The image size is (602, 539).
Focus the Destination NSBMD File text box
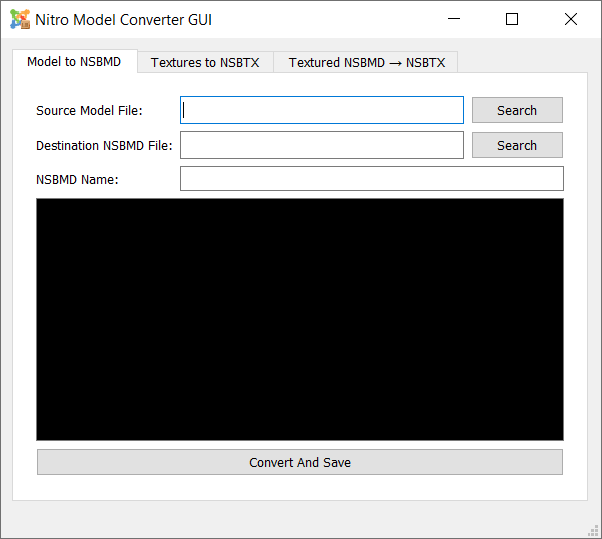[x=322, y=145]
